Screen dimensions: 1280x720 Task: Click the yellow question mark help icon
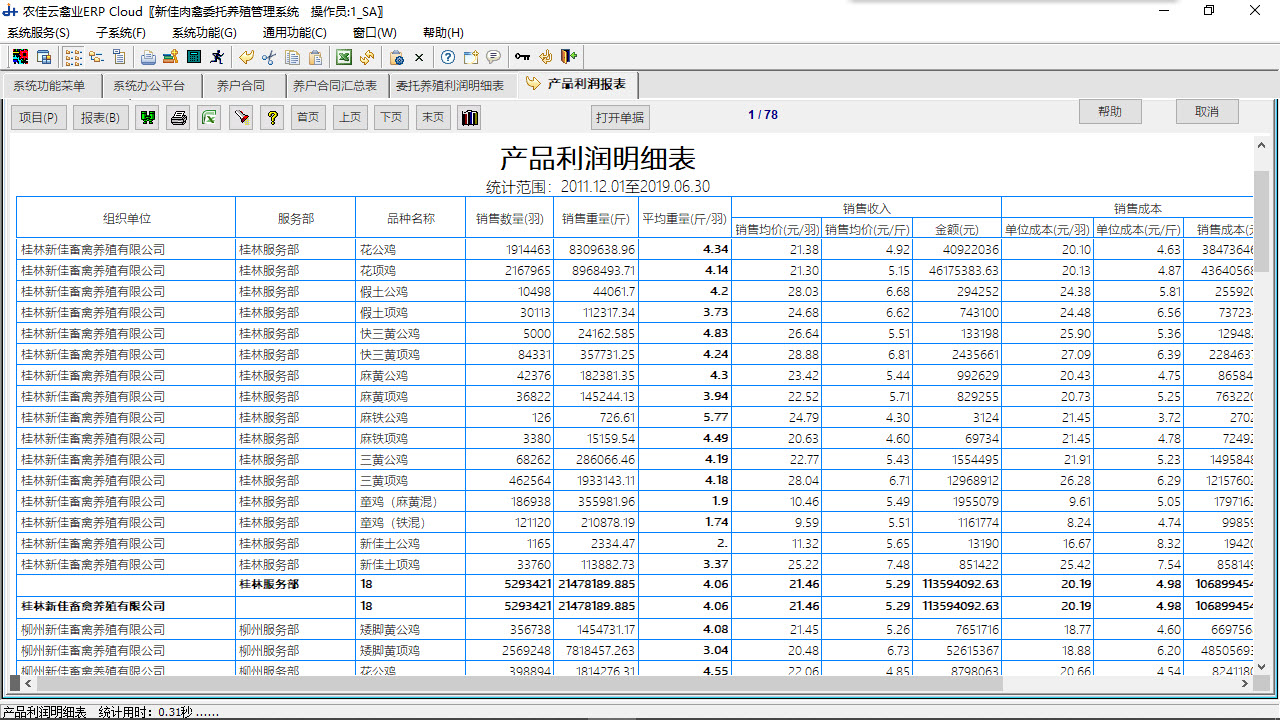click(x=272, y=118)
